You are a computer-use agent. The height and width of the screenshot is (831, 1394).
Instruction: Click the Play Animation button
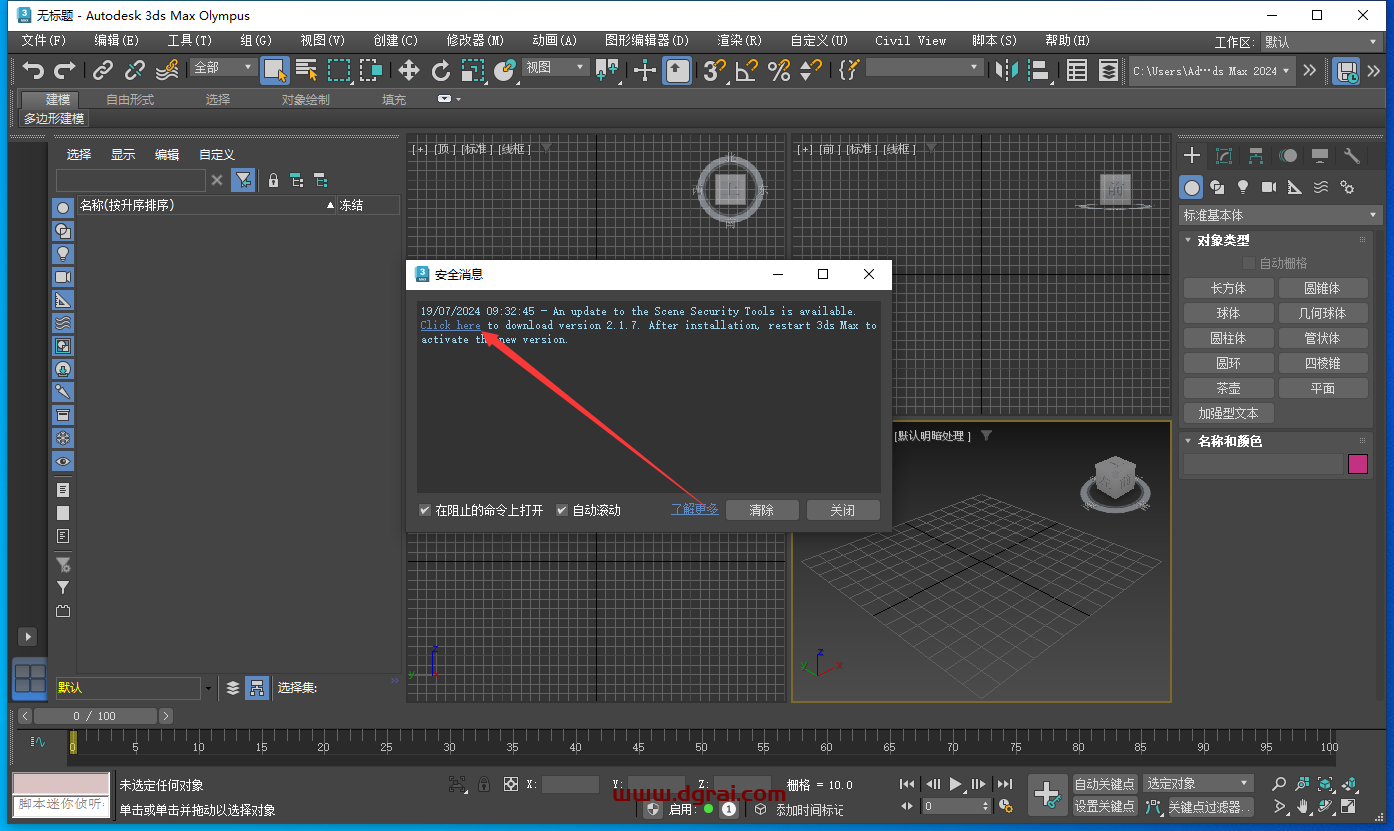(x=955, y=784)
